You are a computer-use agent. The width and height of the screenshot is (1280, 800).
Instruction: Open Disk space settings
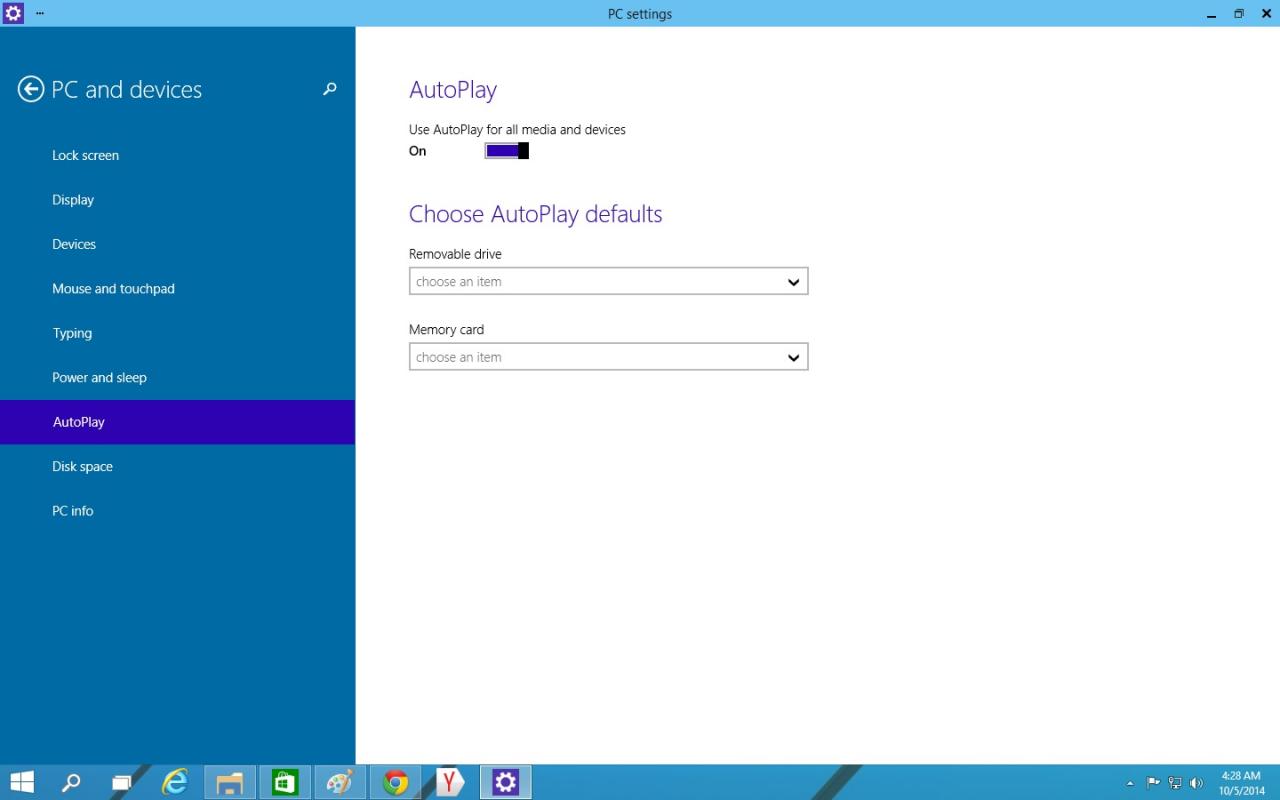point(177,466)
